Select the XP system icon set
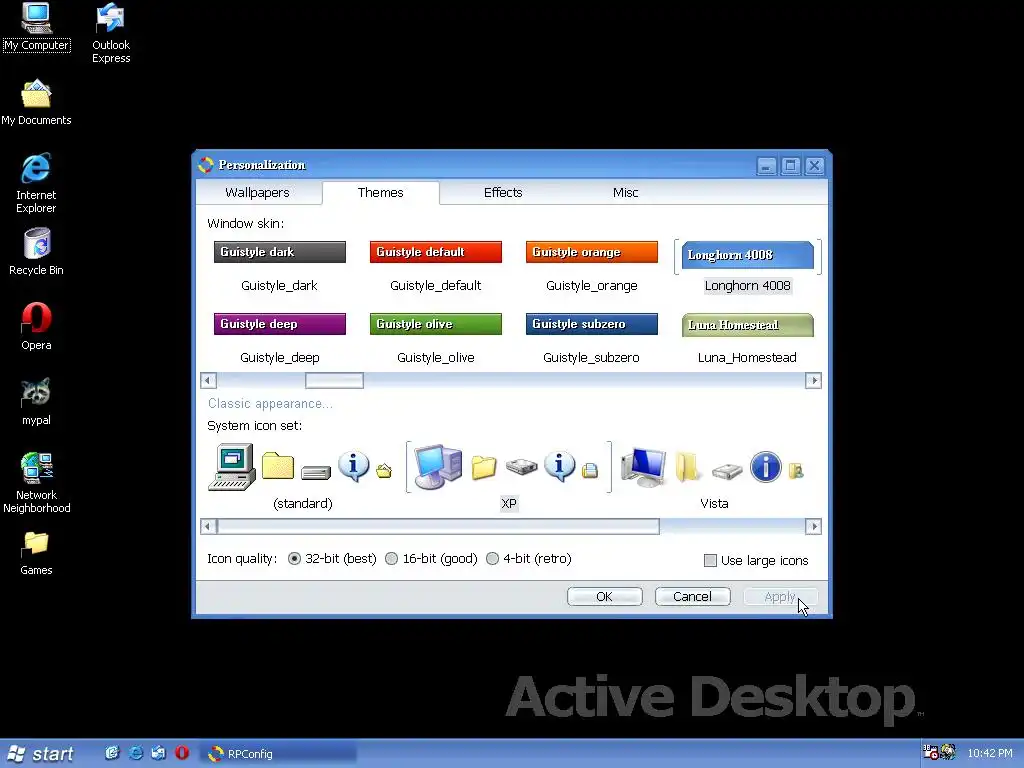1024x768 pixels. tap(509, 477)
